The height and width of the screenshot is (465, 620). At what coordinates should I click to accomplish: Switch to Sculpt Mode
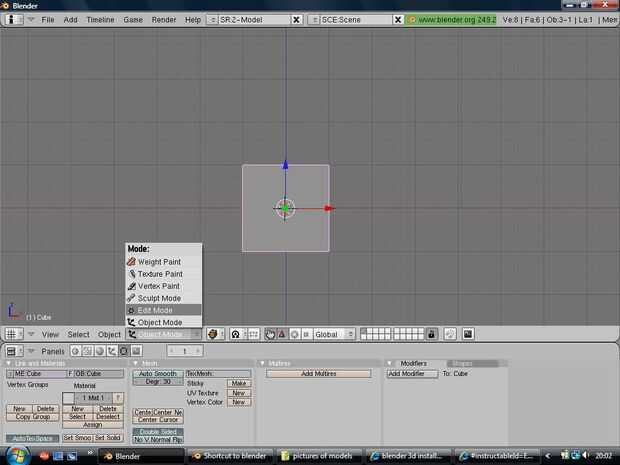click(x=163, y=298)
